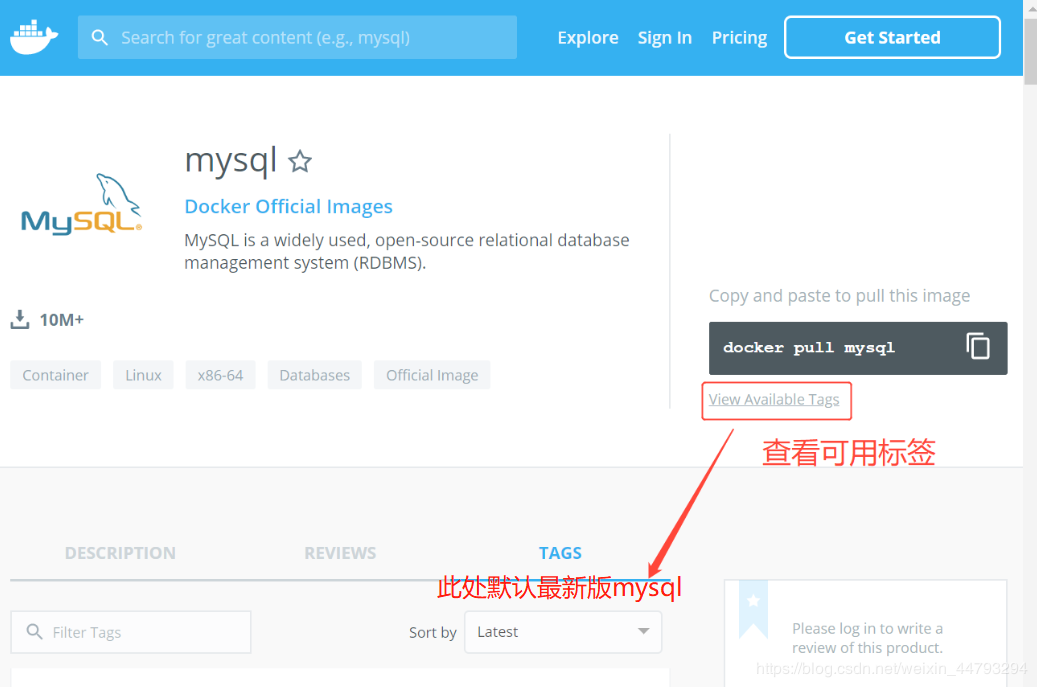1037x687 pixels.
Task: Click the Official Image tag chip
Action: [x=432, y=375]
